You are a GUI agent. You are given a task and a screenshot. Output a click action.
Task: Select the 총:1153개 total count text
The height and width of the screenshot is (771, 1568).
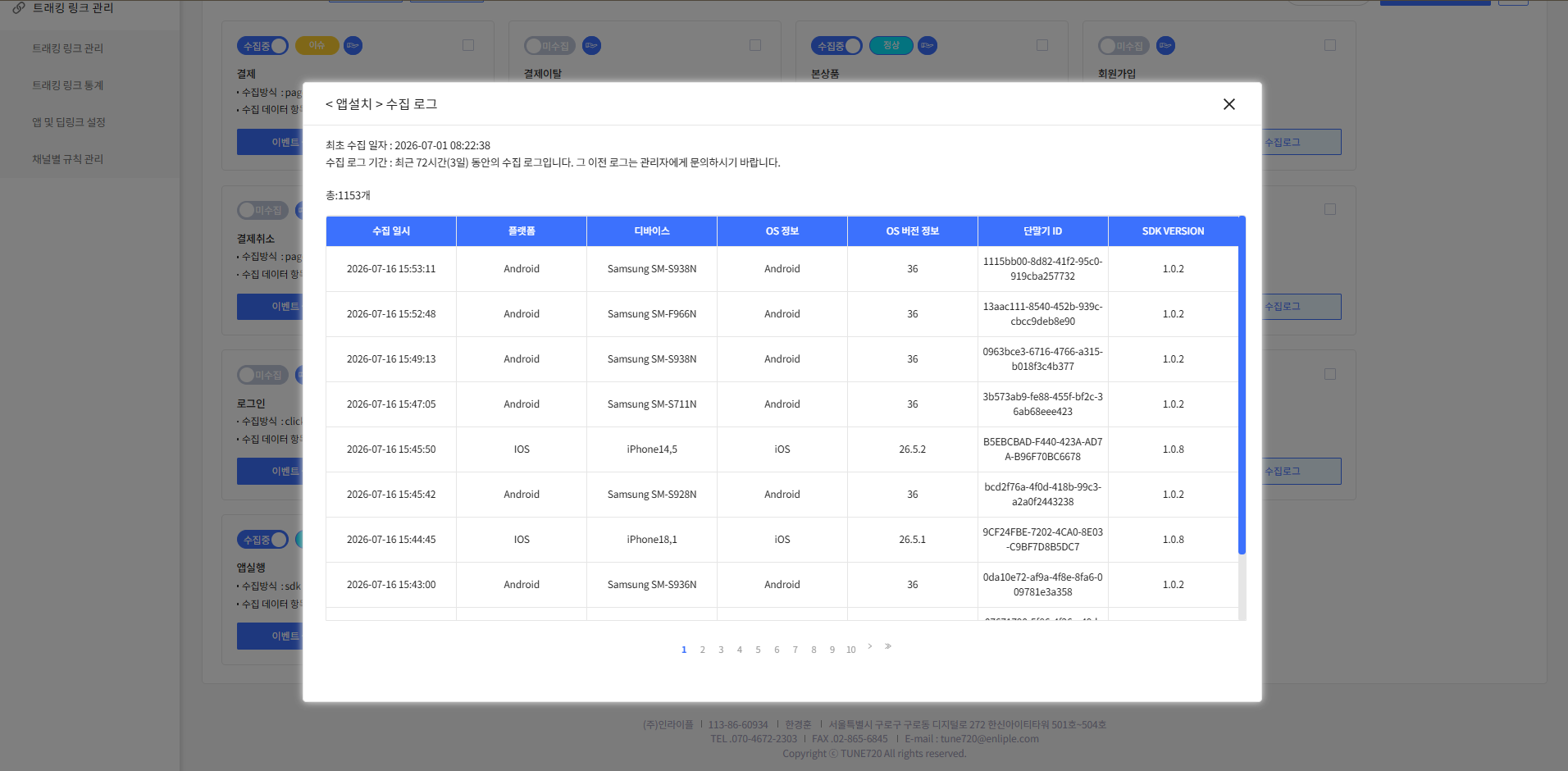348,195
